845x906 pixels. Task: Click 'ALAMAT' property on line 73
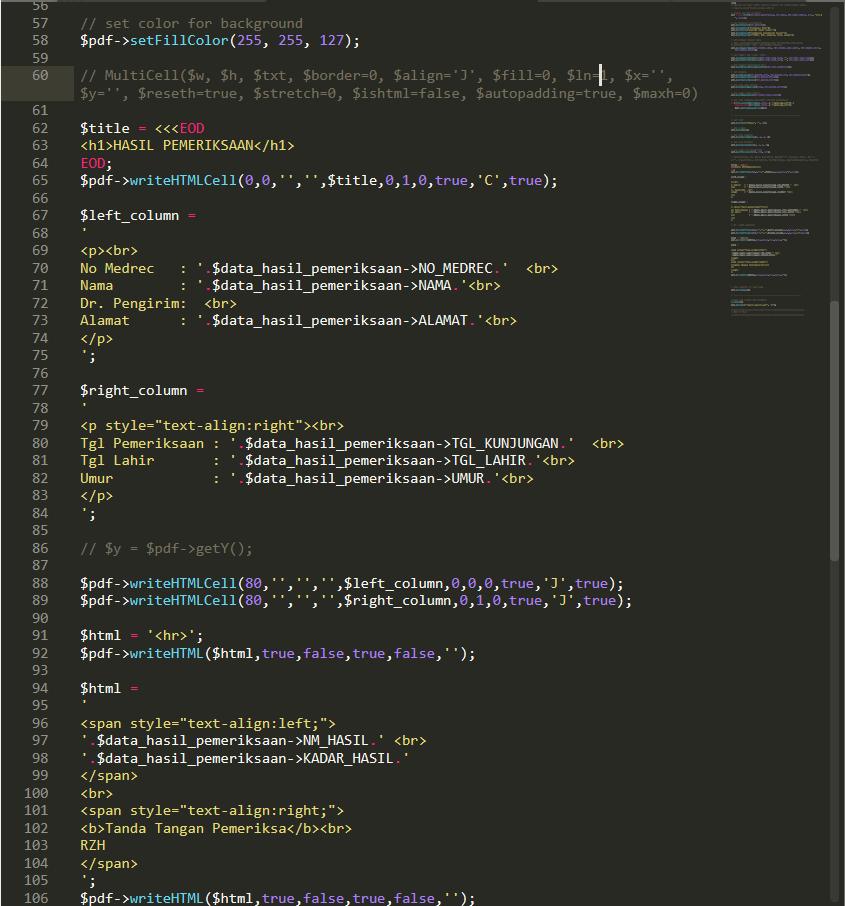coord(443,321)
